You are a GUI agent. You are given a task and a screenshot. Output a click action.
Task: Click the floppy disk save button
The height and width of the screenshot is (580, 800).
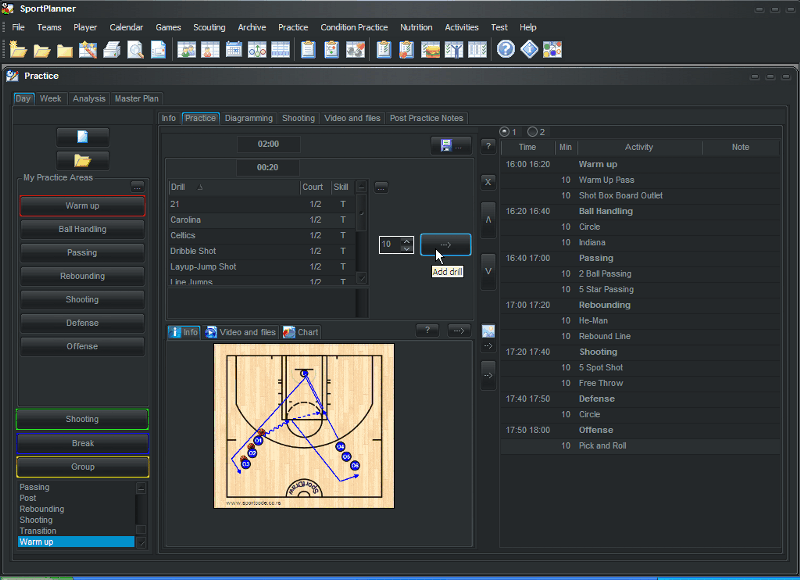451,146
